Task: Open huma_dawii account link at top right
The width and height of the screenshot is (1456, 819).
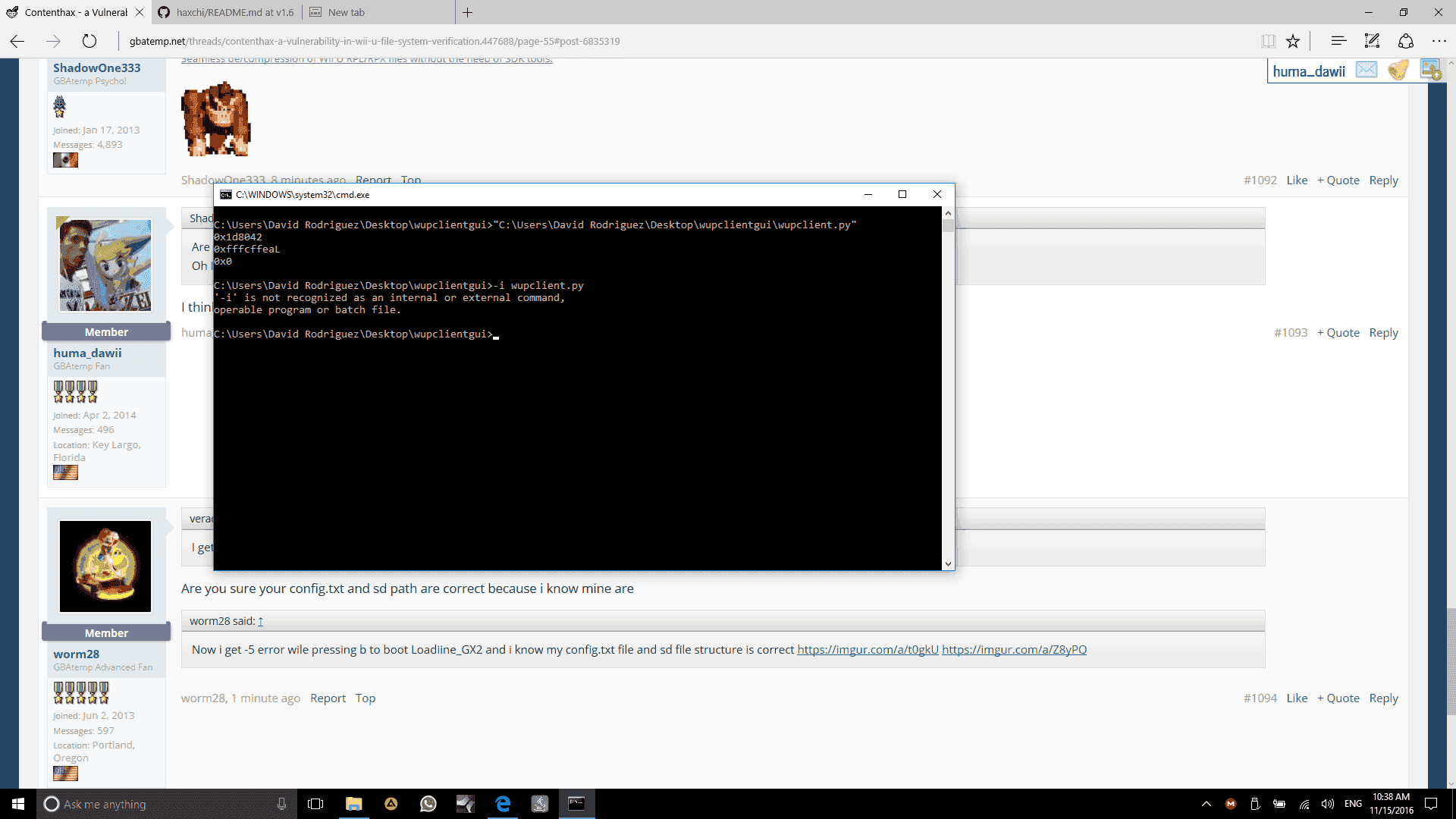Action: [x=1309, y=71]
